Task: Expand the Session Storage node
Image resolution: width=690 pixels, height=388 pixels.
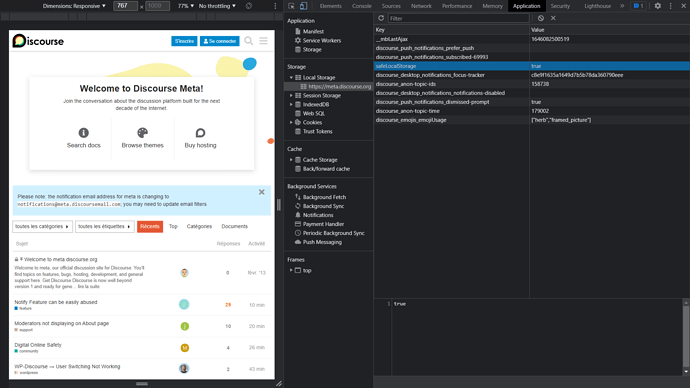Action: coord(291,95)
